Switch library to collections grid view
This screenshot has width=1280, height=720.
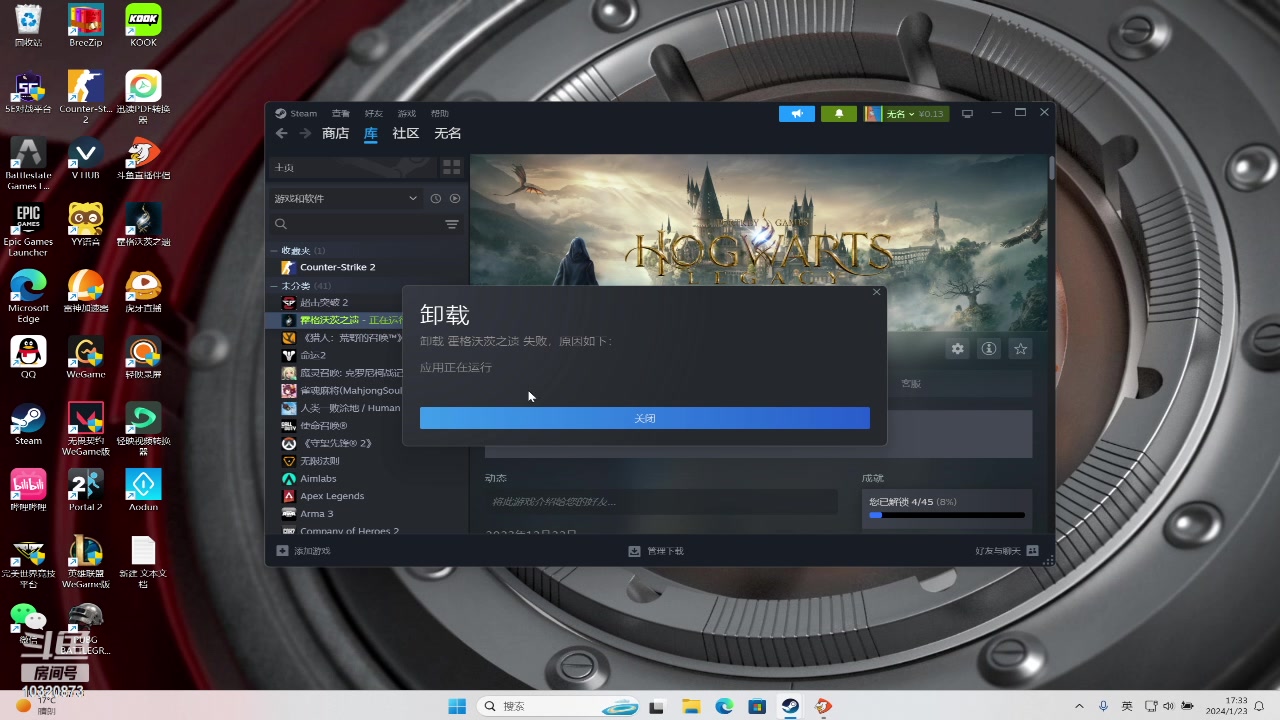452,167
